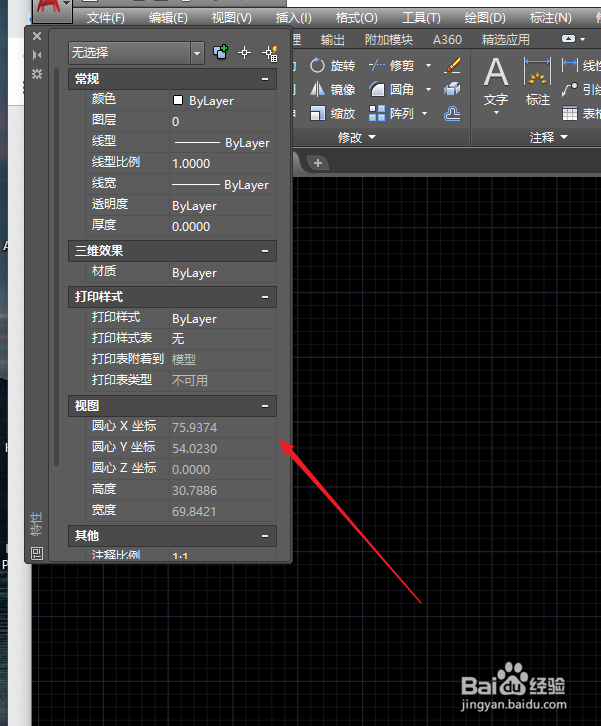Click the 颜色 ByLayer color swatch
The height and width of the screenshot is (726, 601).
pos(178,100)
